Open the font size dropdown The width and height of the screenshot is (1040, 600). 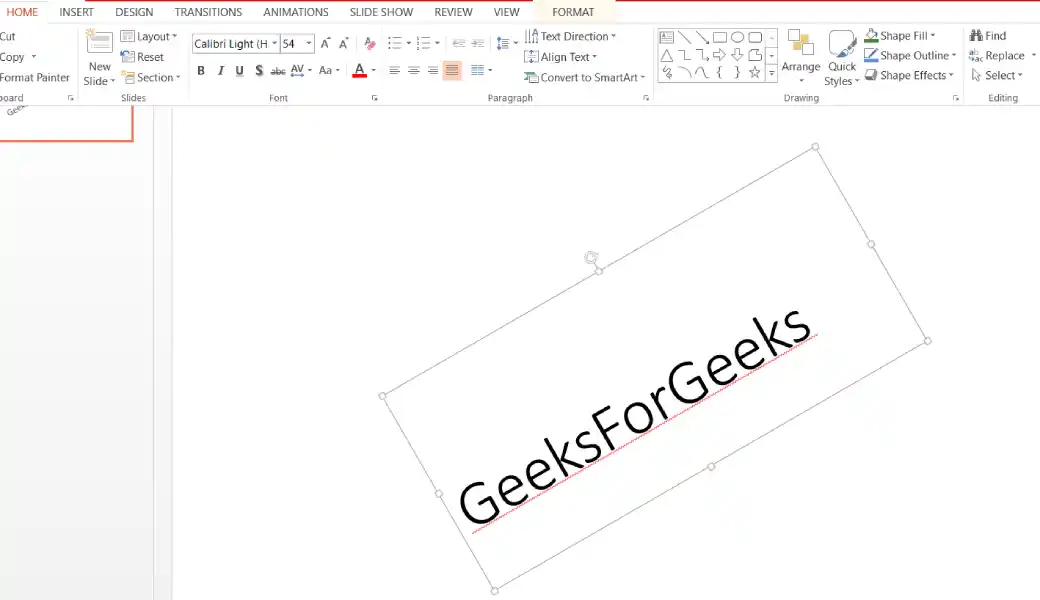point(308,44)
